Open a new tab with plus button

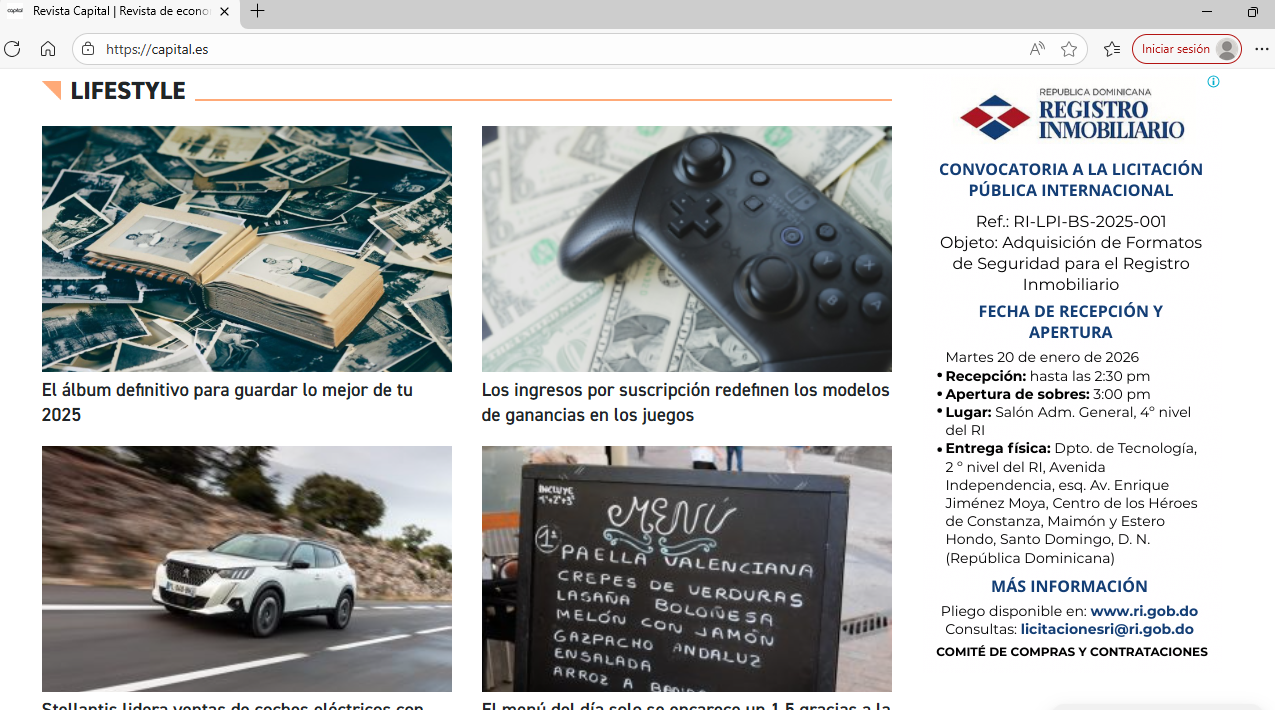[258, 12]
